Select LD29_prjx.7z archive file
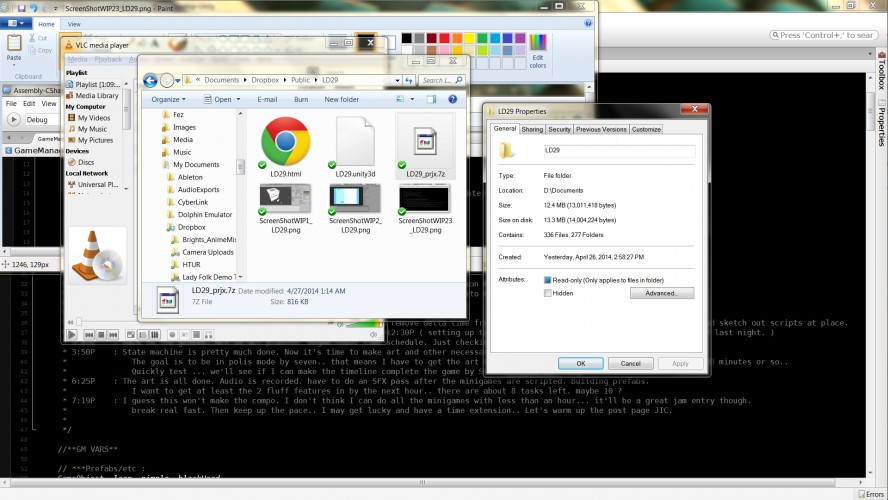 pos(425,147)
